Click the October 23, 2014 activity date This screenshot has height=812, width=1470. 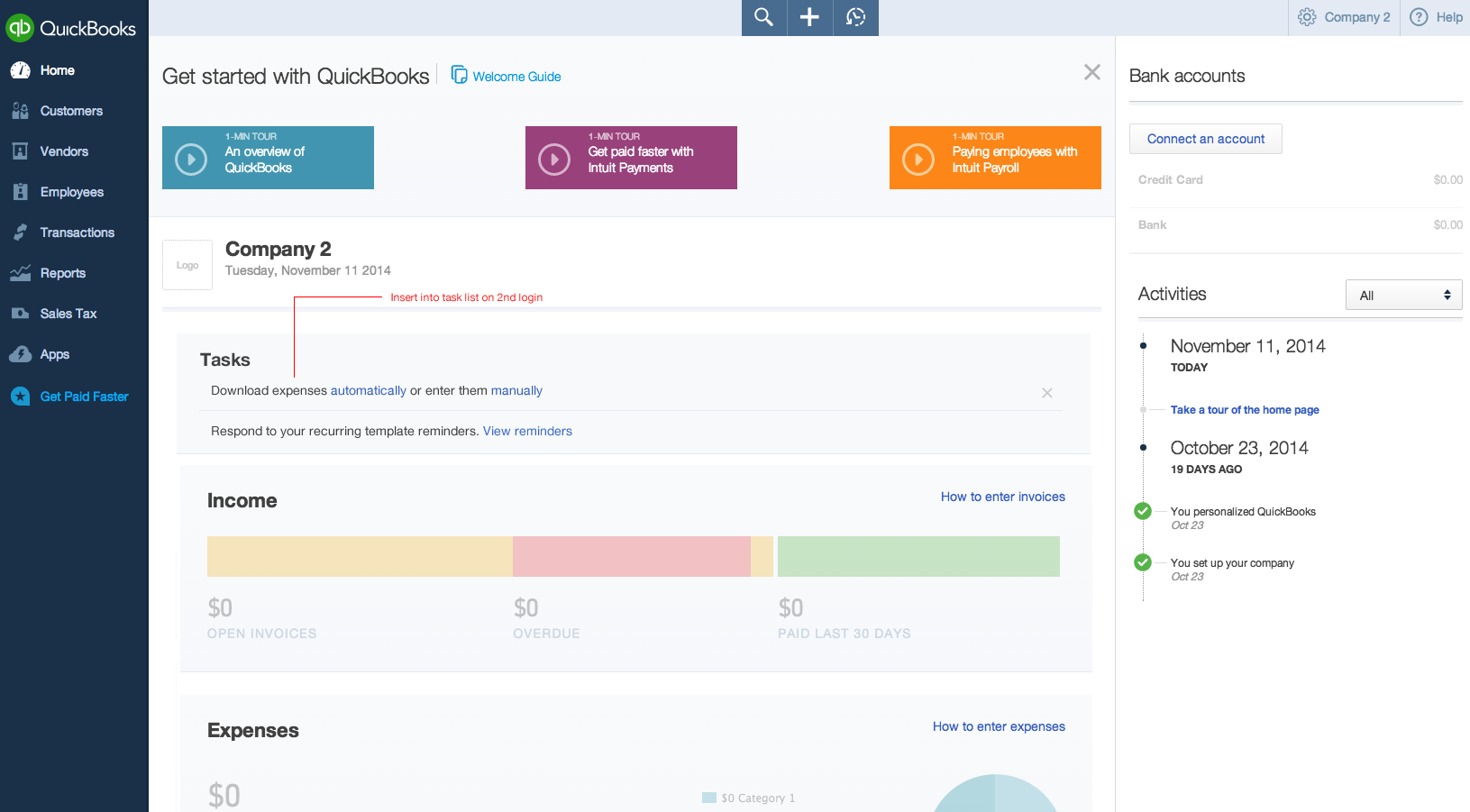[x=1239, y=448]
